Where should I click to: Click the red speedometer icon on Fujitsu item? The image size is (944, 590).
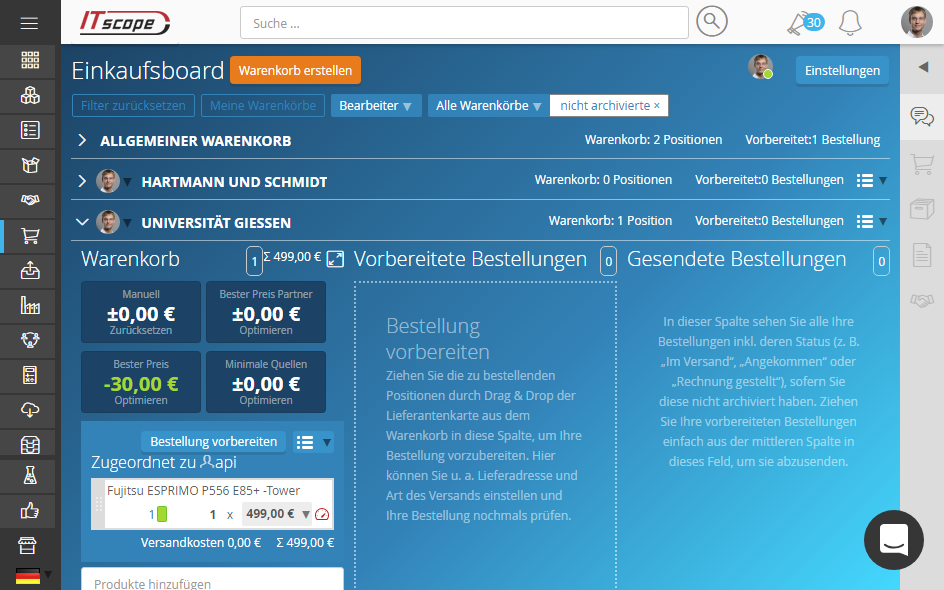tap(321, 515)
